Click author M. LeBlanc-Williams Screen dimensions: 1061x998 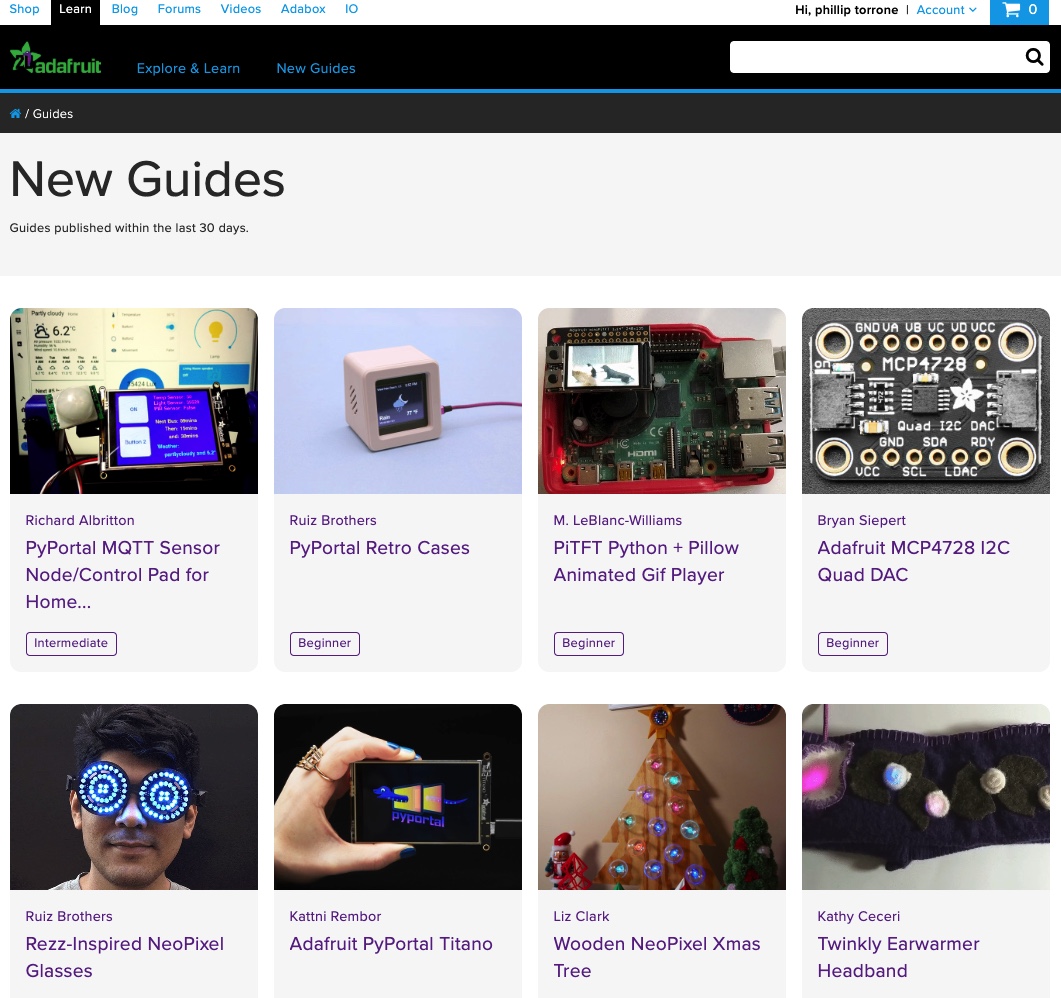pos(618,520)
